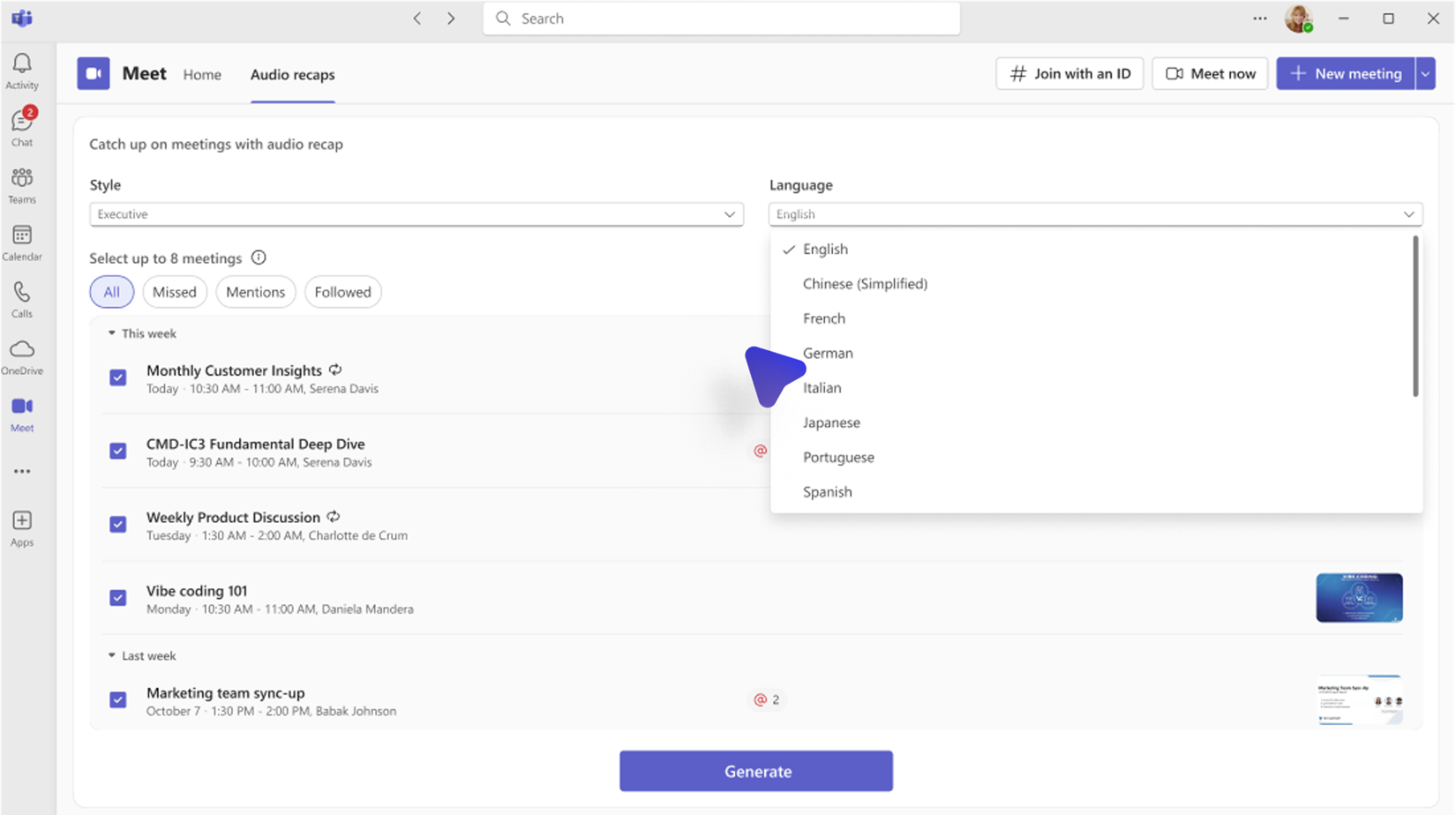
Task: Deselect the Marketing team sync-up checkbox
Action: [117, 699]
